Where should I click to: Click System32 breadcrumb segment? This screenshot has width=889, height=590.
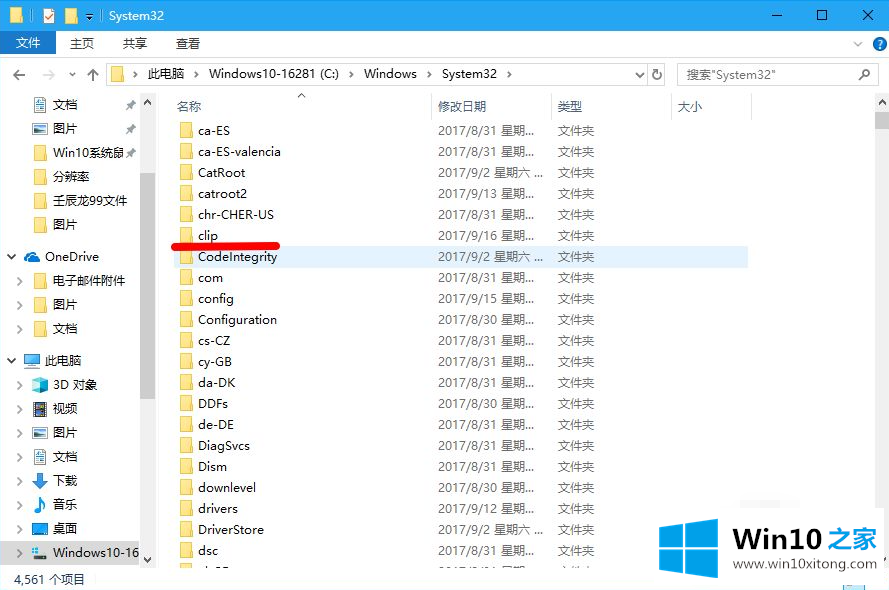469,74
